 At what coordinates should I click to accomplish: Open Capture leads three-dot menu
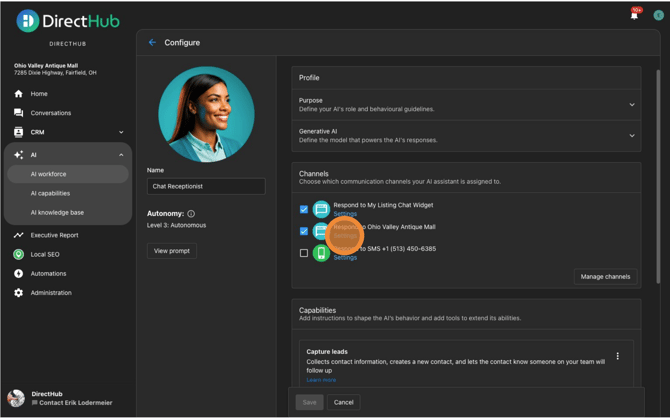(617, 356)
